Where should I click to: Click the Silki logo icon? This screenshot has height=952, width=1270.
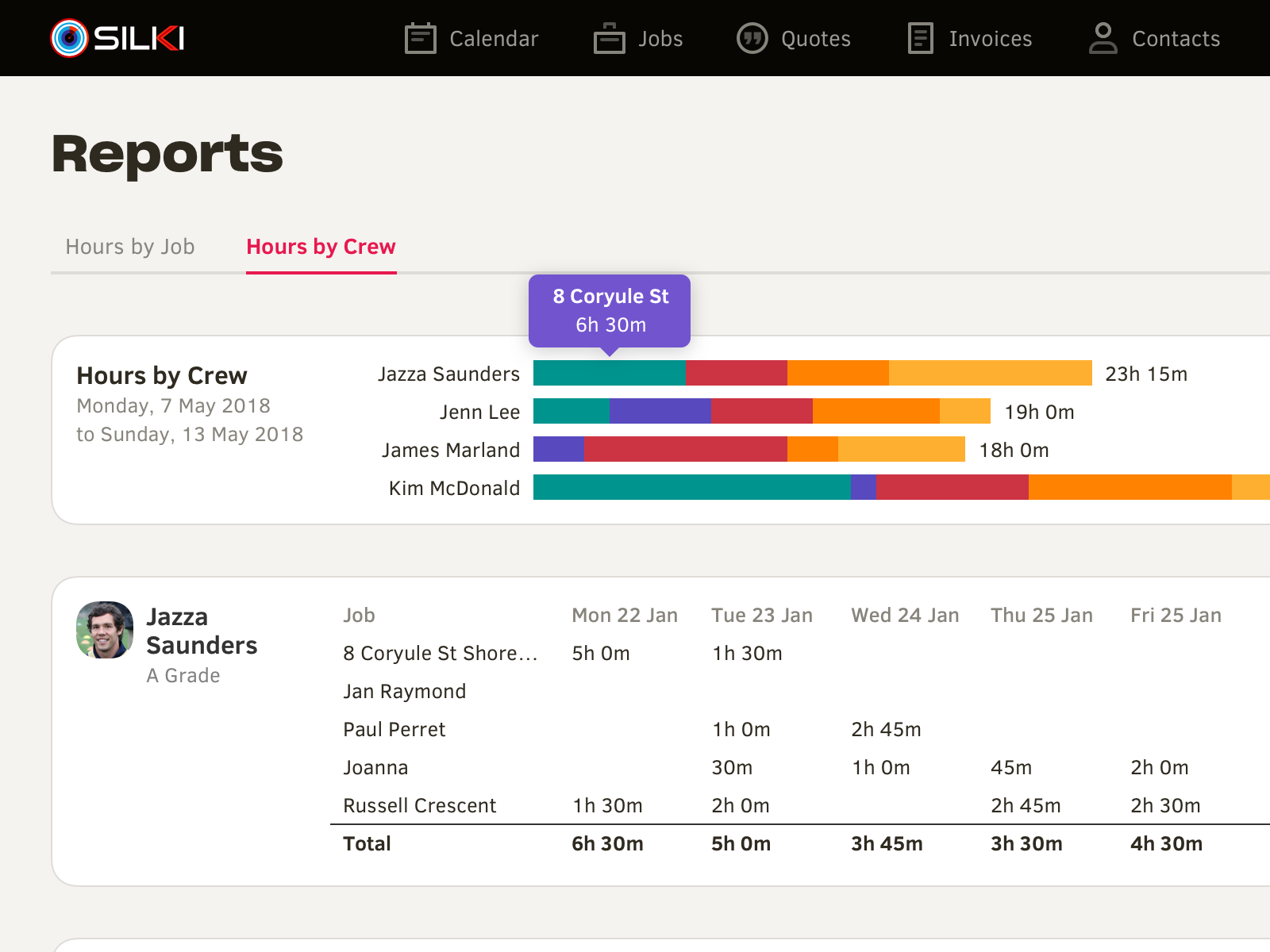(x=69, y=38)
